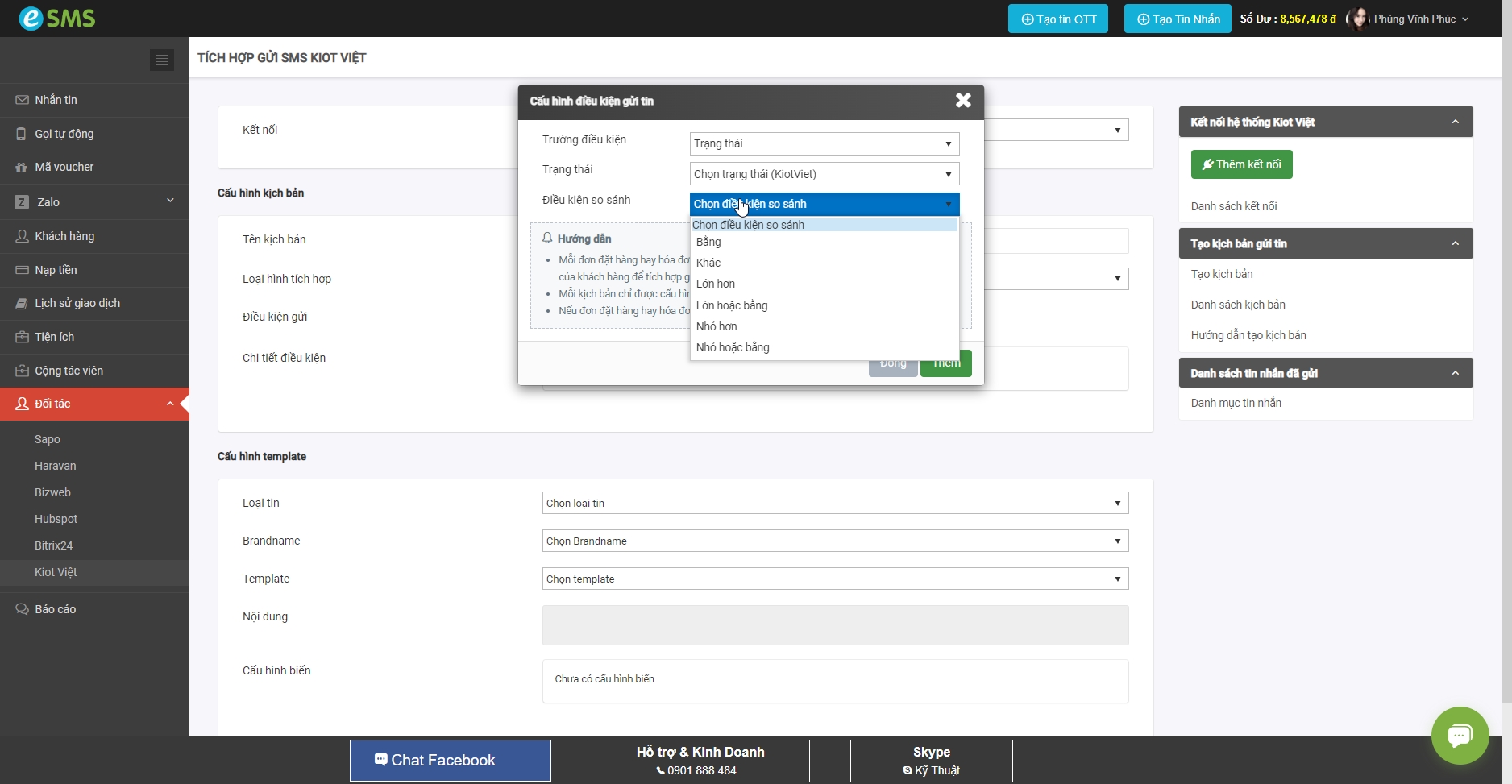Open the Chọn trạng thái (KiotViet) dropdown
Image resolution: width=1512 pixels, height=784 pixels.
[824, 174]
